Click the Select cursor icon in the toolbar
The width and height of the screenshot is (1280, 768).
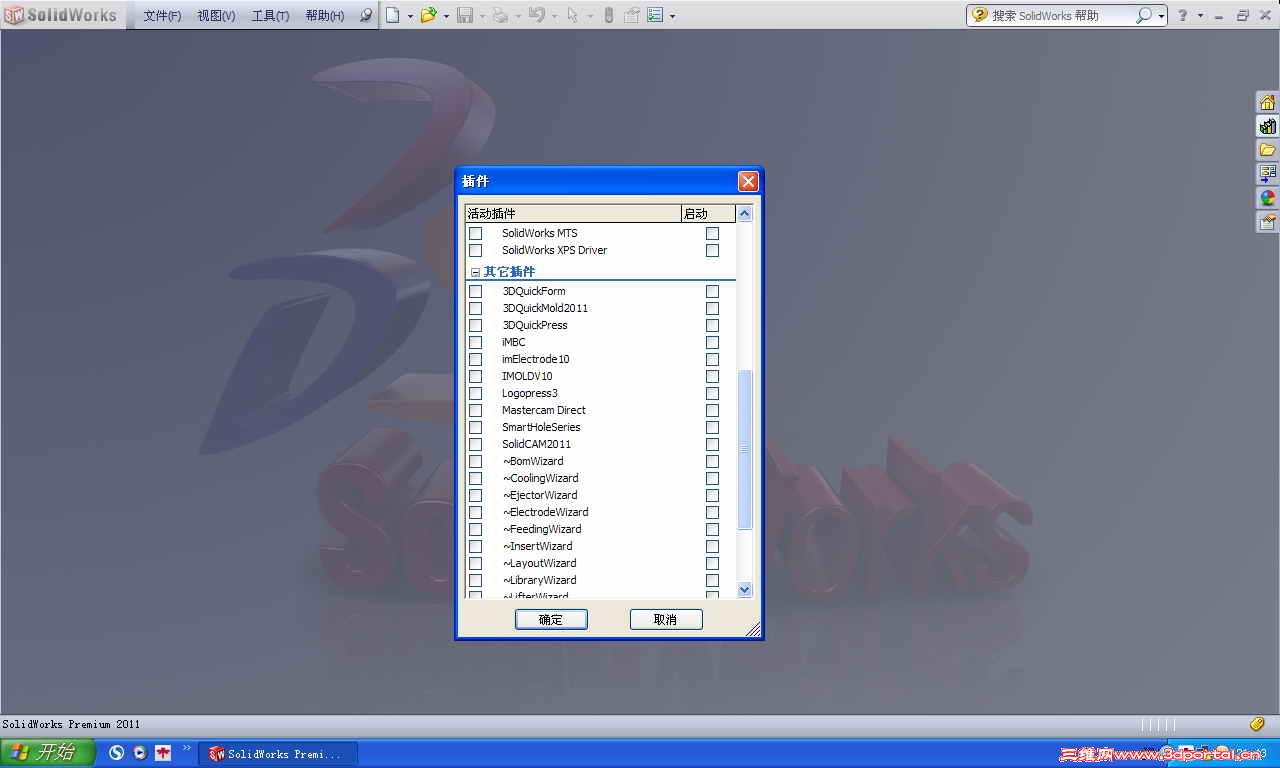(572, 15)
